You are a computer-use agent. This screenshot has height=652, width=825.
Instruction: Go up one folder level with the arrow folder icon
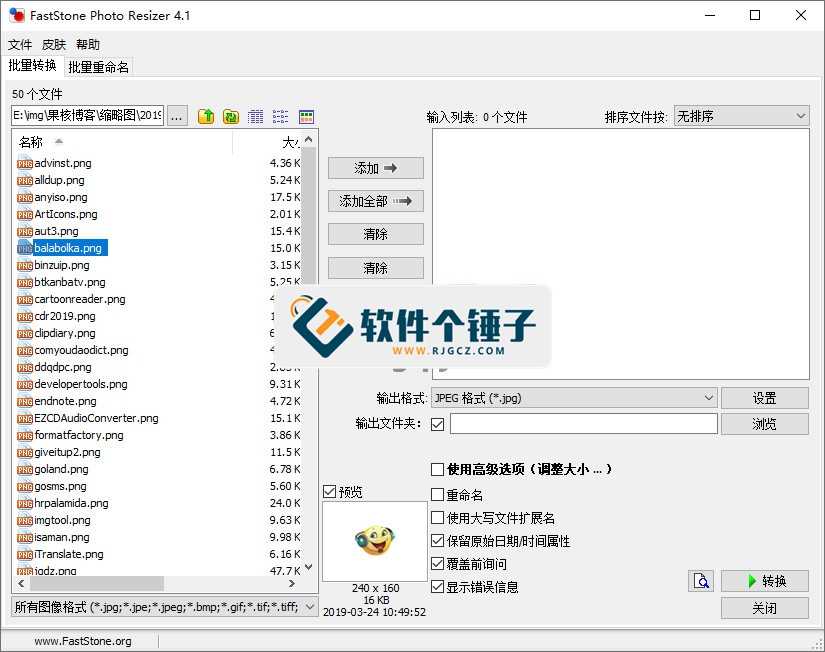[x=206, y=116]
